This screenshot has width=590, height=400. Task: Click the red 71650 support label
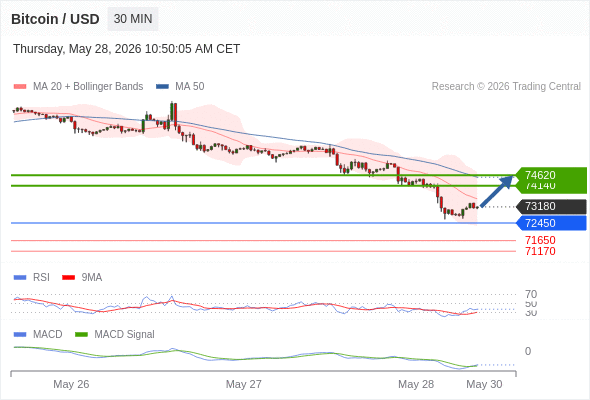pos(540,240)
